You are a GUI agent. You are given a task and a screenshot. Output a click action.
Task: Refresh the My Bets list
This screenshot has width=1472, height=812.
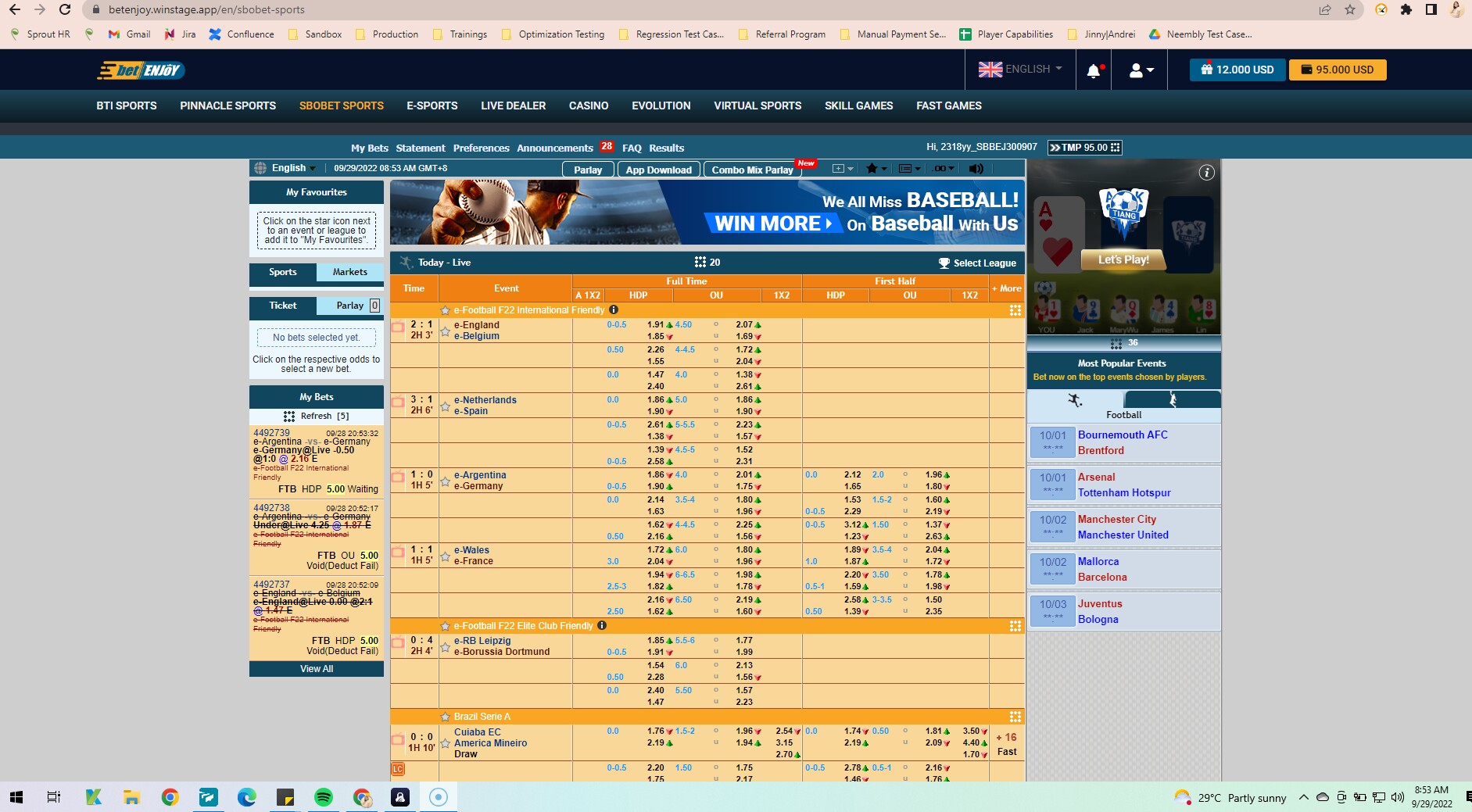coord(317,416)
